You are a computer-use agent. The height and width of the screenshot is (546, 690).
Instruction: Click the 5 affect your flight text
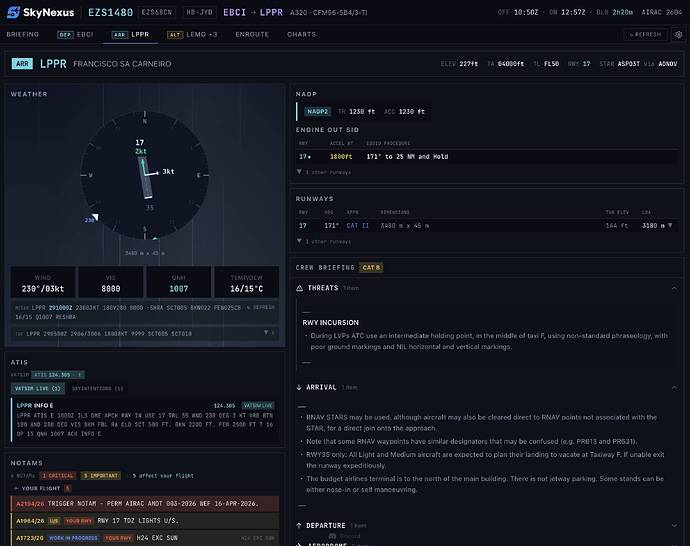[163, 476]
